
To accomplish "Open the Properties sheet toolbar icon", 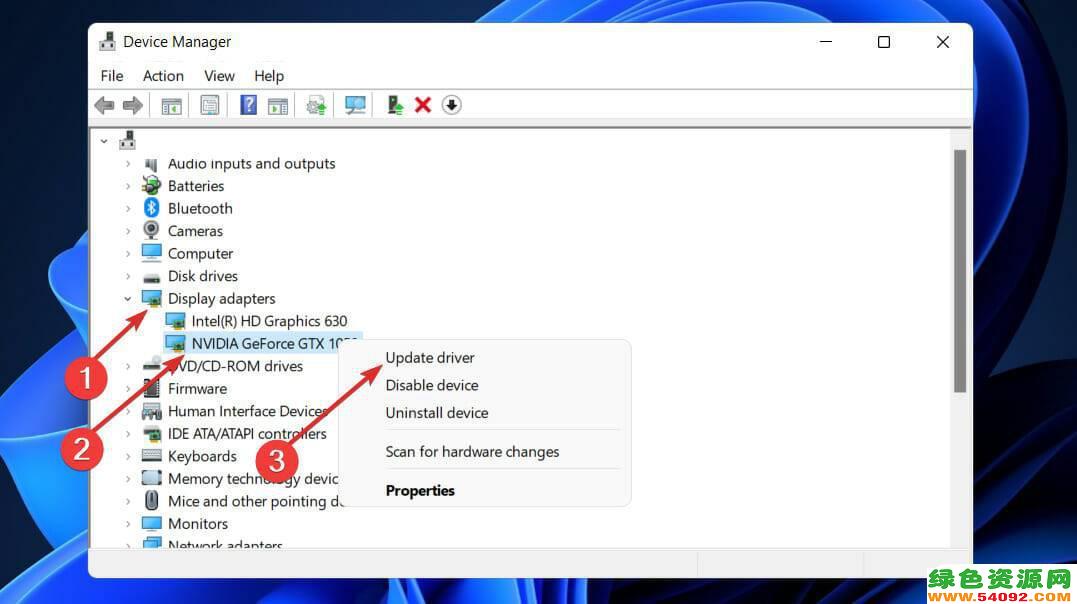I will tap(209, 105).
